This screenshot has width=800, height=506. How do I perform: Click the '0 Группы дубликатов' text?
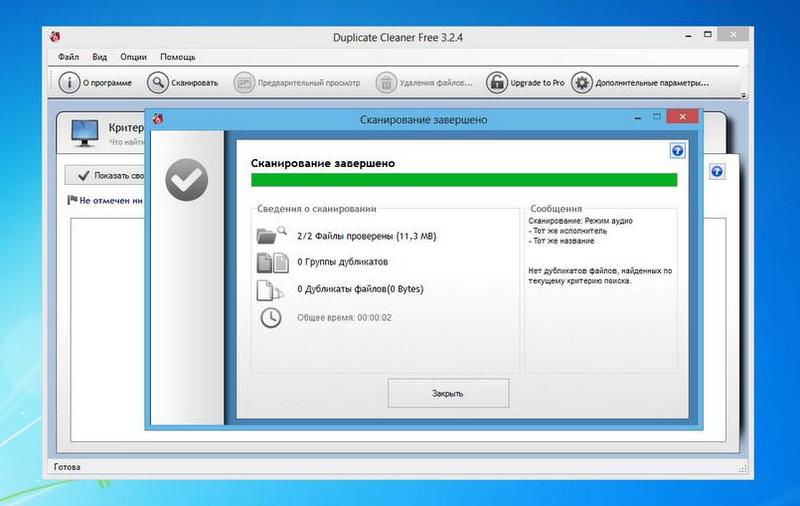pos(342,262)
